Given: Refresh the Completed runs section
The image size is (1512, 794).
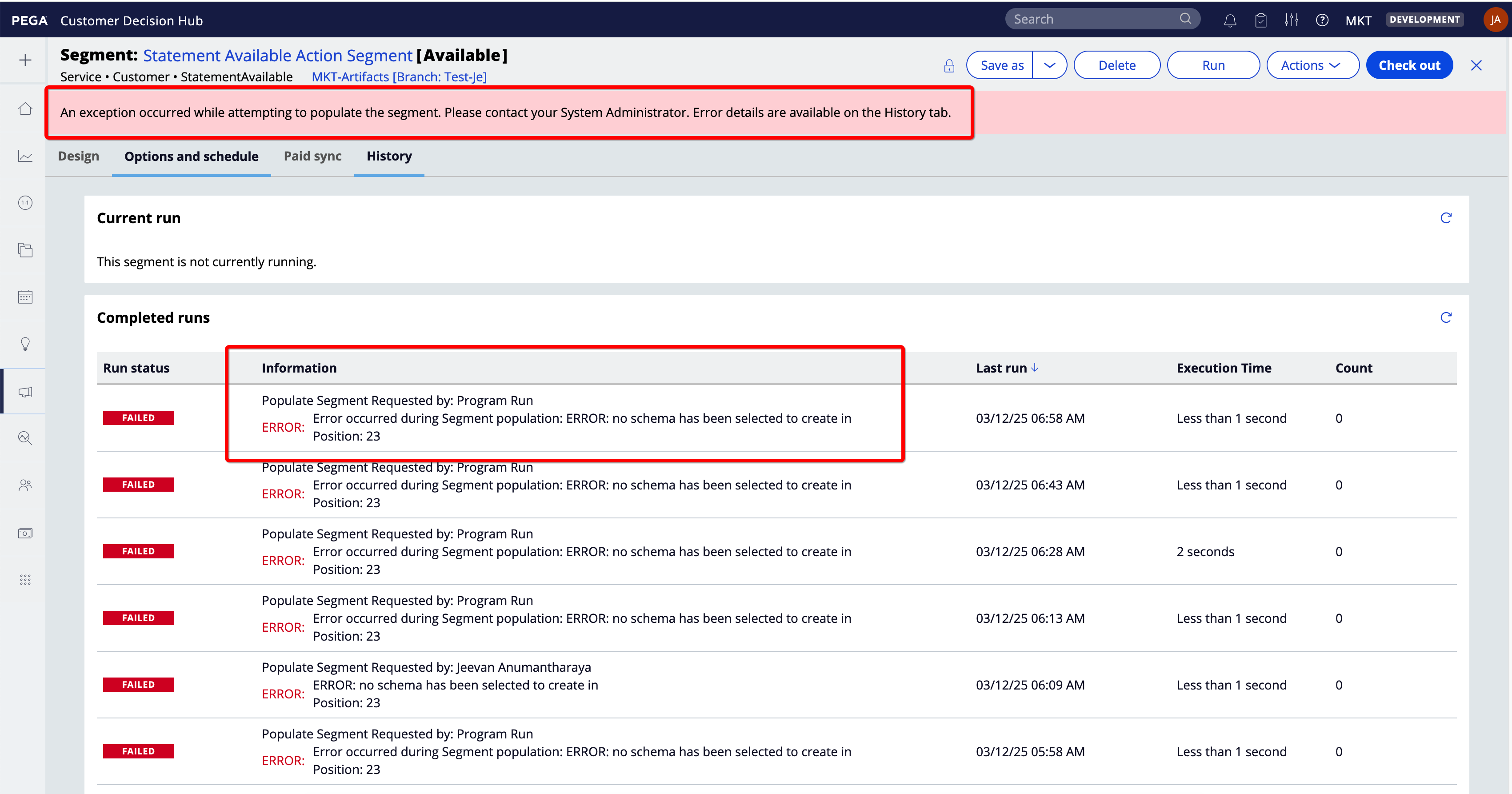Looking at the screenshot, I should click(1446, 317).
